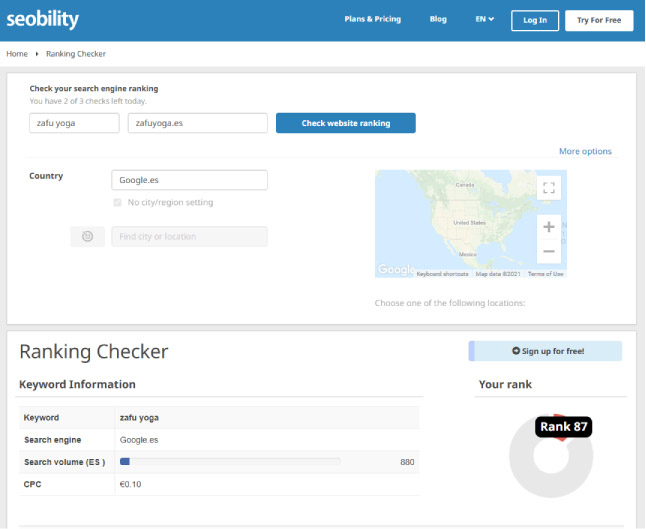
Task: Click the Search engine value Google.es
Action: (x=139, y=440)
